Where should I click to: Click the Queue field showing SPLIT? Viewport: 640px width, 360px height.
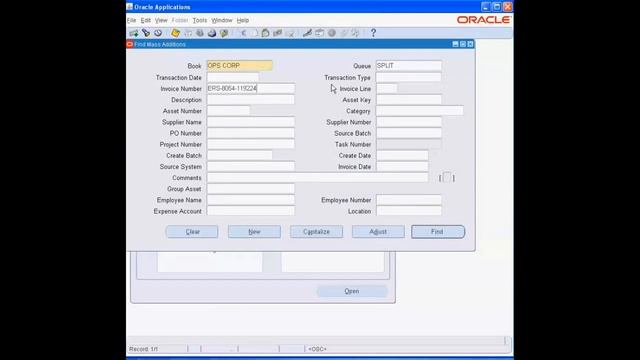tap(409, 66)
